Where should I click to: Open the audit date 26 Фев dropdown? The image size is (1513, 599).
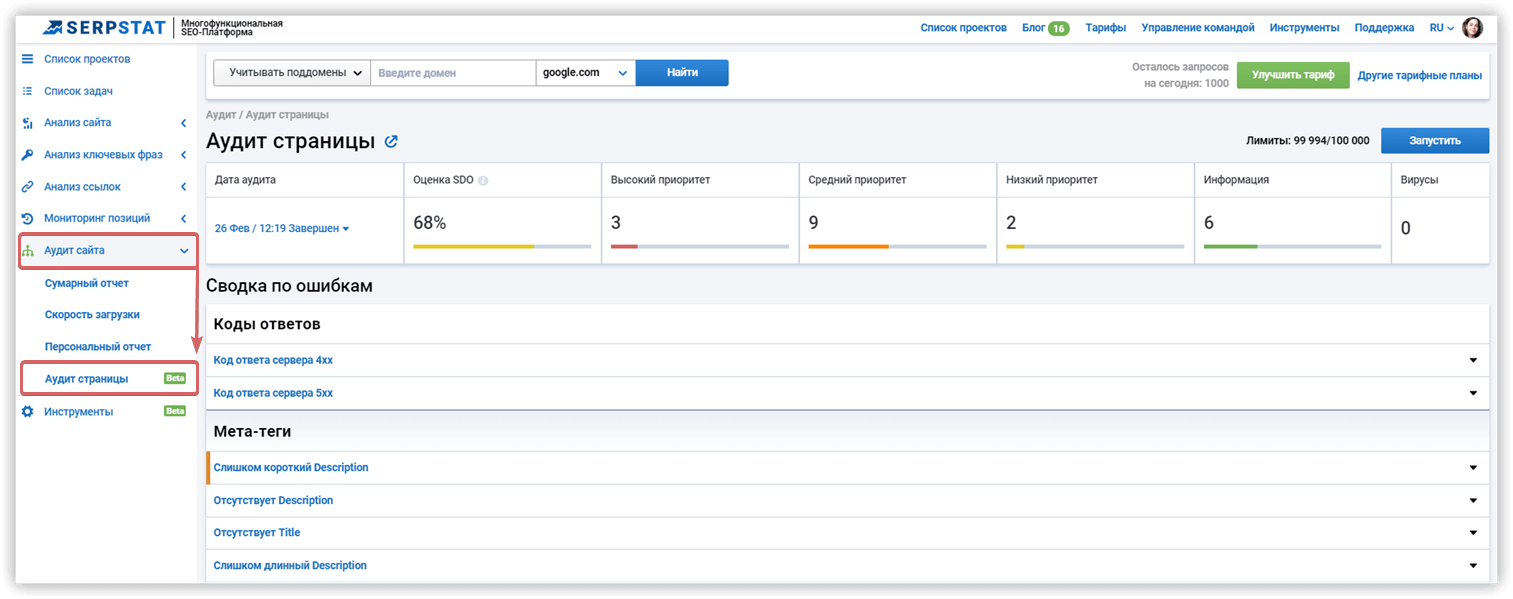(282, 229)
